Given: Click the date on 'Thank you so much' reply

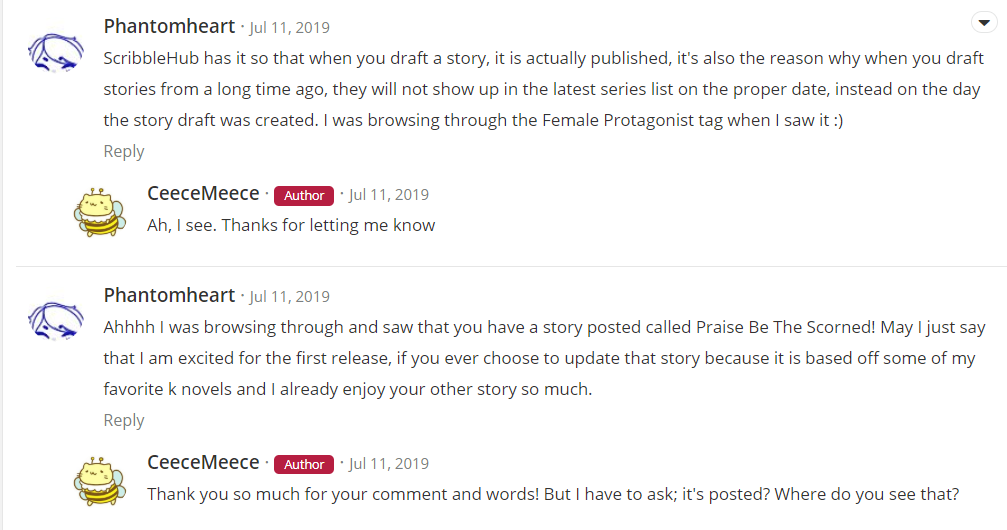Looking at the screenshot, I should tap(389, 464).
